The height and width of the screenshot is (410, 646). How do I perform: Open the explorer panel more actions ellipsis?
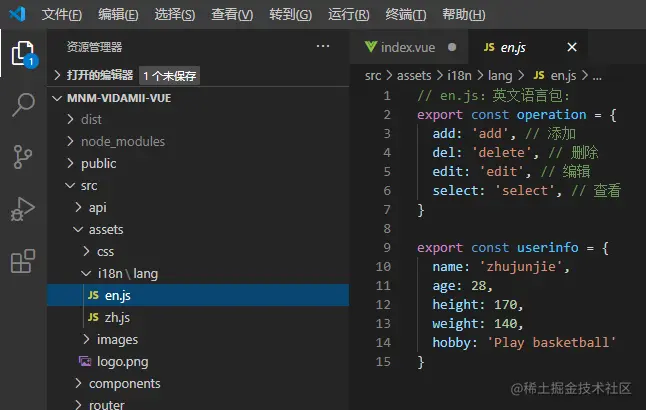pyautogui.click(x=322, y=46)
